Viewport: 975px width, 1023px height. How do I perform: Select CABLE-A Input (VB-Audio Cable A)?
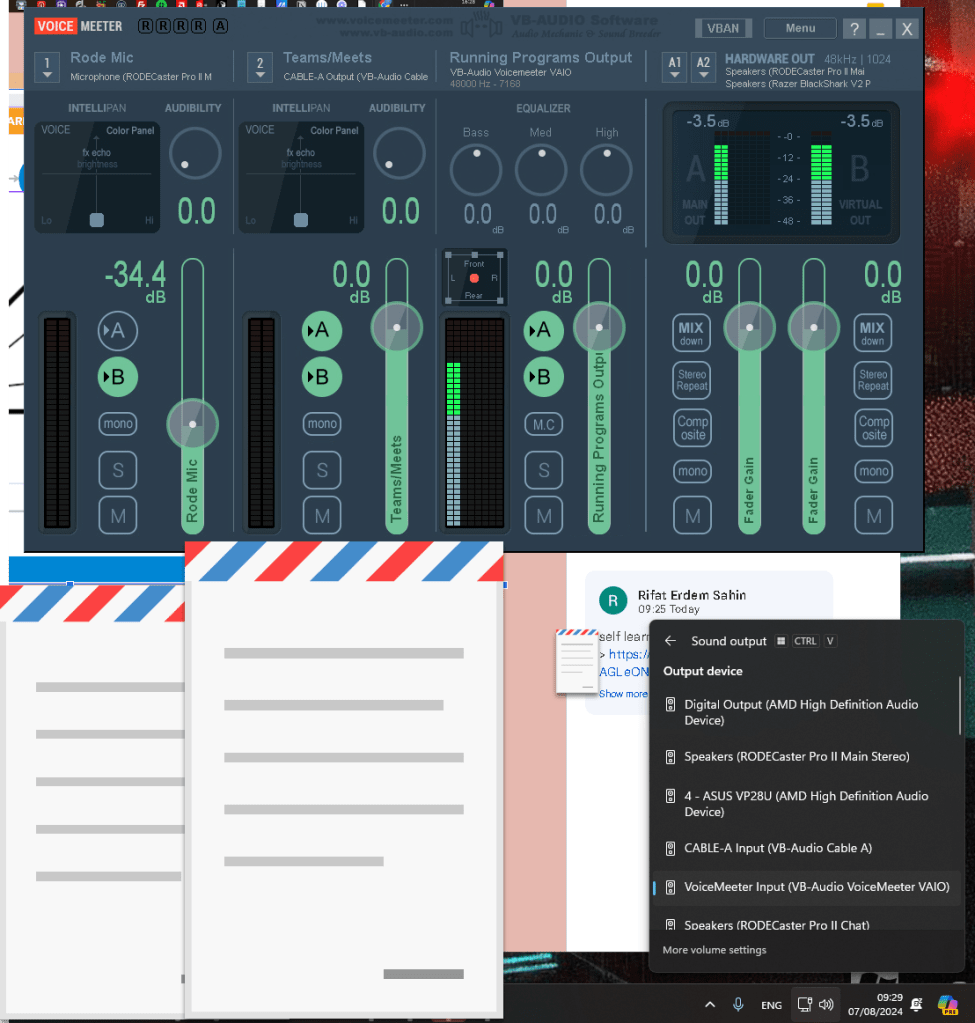pyautogui.click(x=807, y=848)
